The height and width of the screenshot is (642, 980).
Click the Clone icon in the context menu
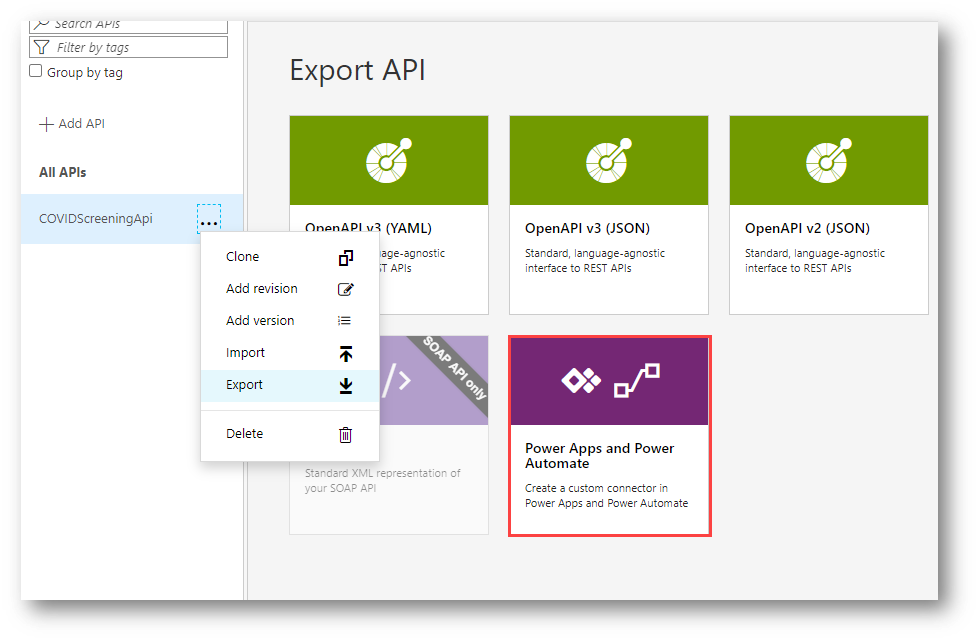[345, 257]
